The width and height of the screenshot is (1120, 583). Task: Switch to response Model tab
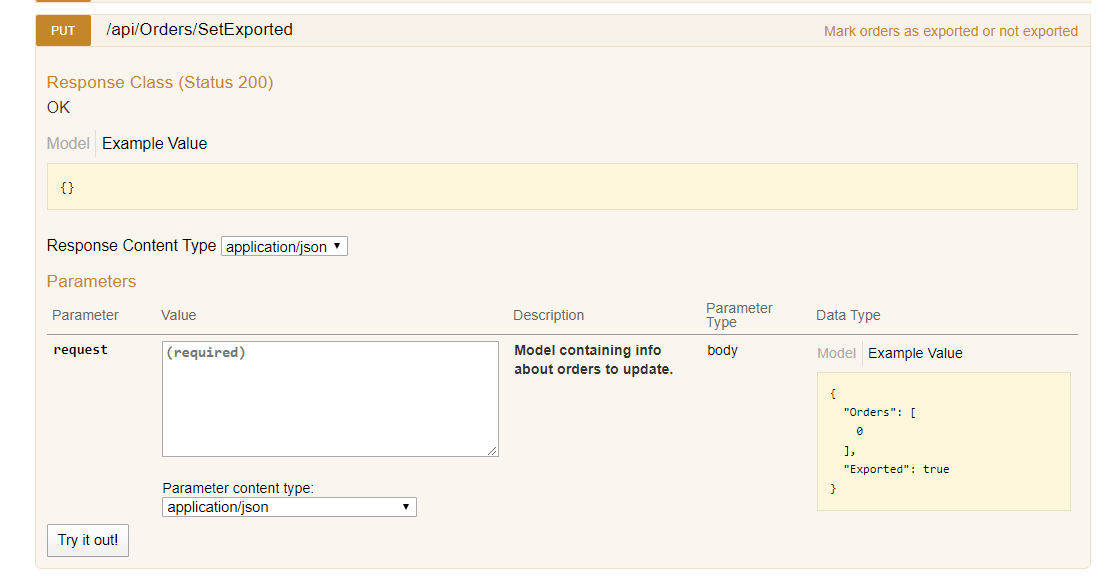tap(68, 144)
